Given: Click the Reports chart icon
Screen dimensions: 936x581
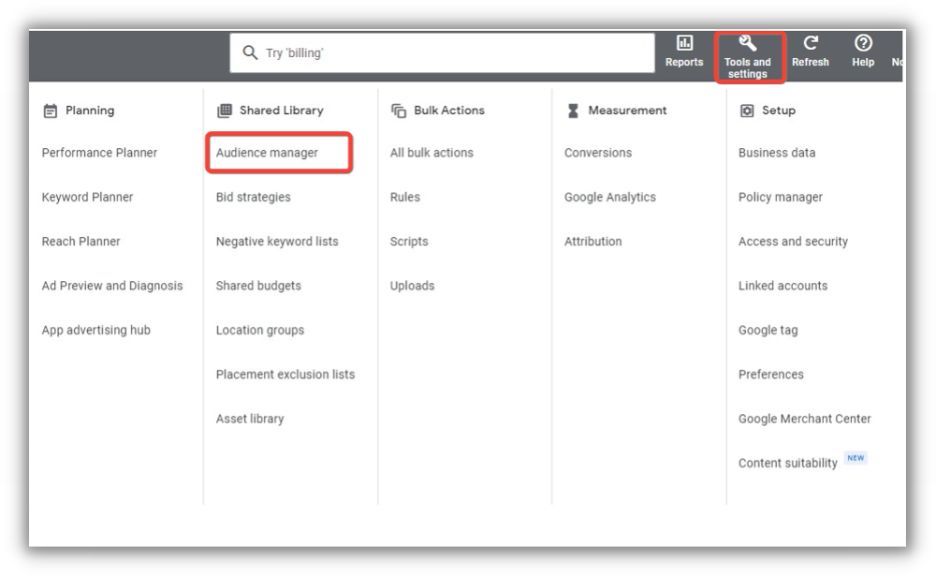Looking at the screenshot, I should [684, 43].
